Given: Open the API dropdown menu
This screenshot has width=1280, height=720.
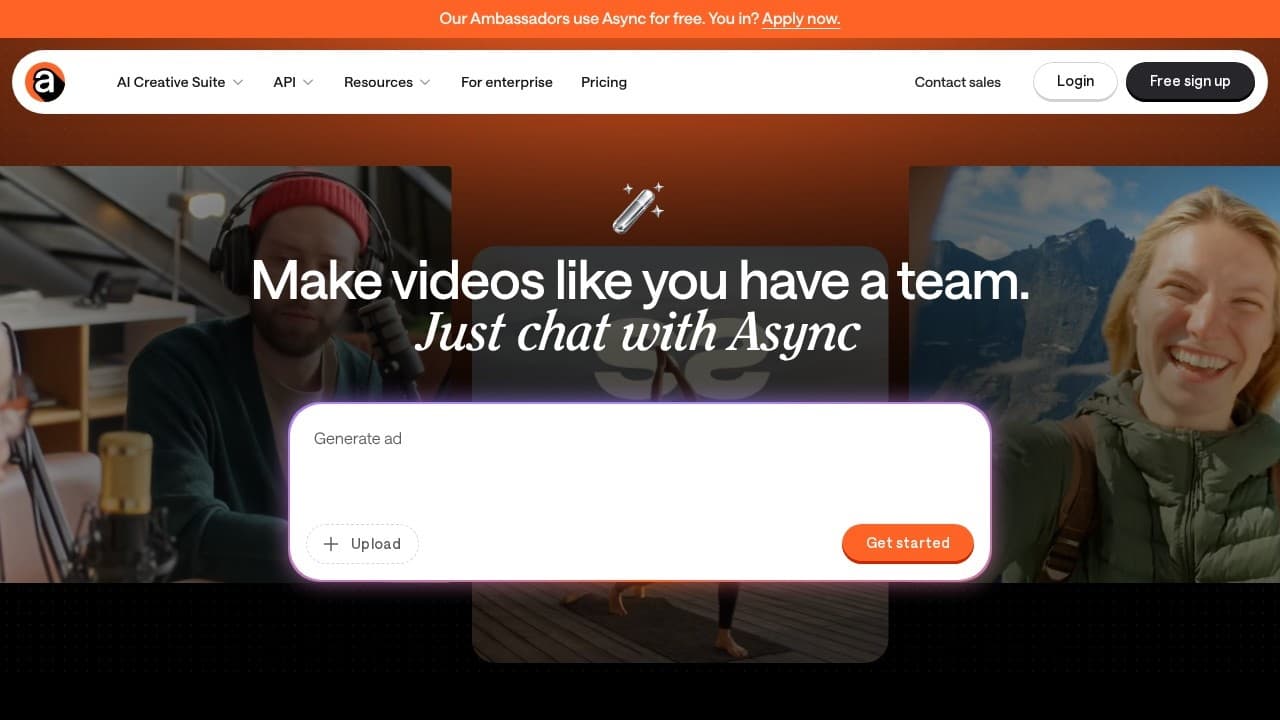Looking at the screenshot, I should tap(293, 82).
